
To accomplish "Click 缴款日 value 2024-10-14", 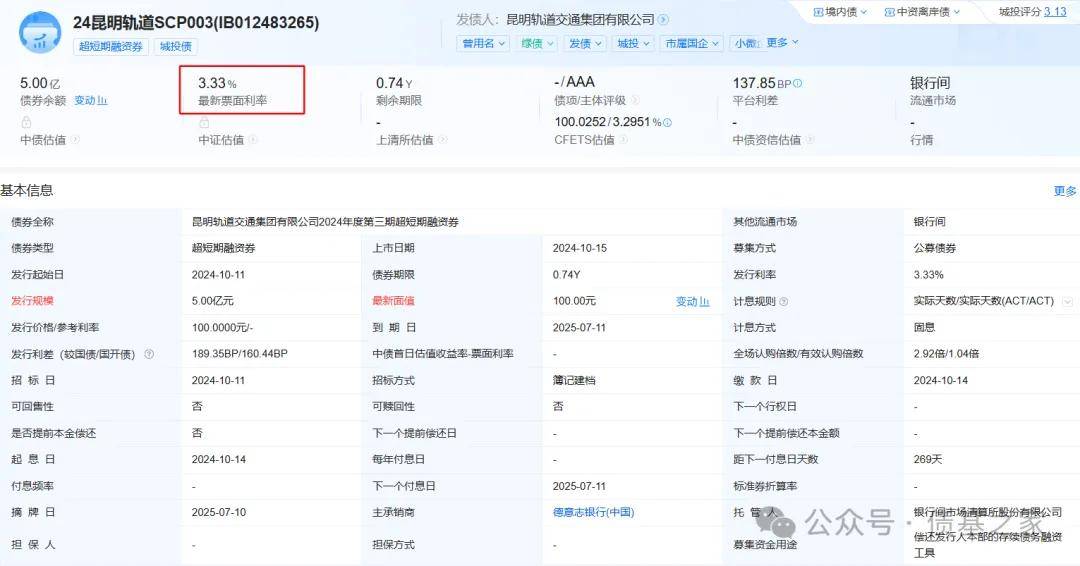I will (x=940, y=380).
